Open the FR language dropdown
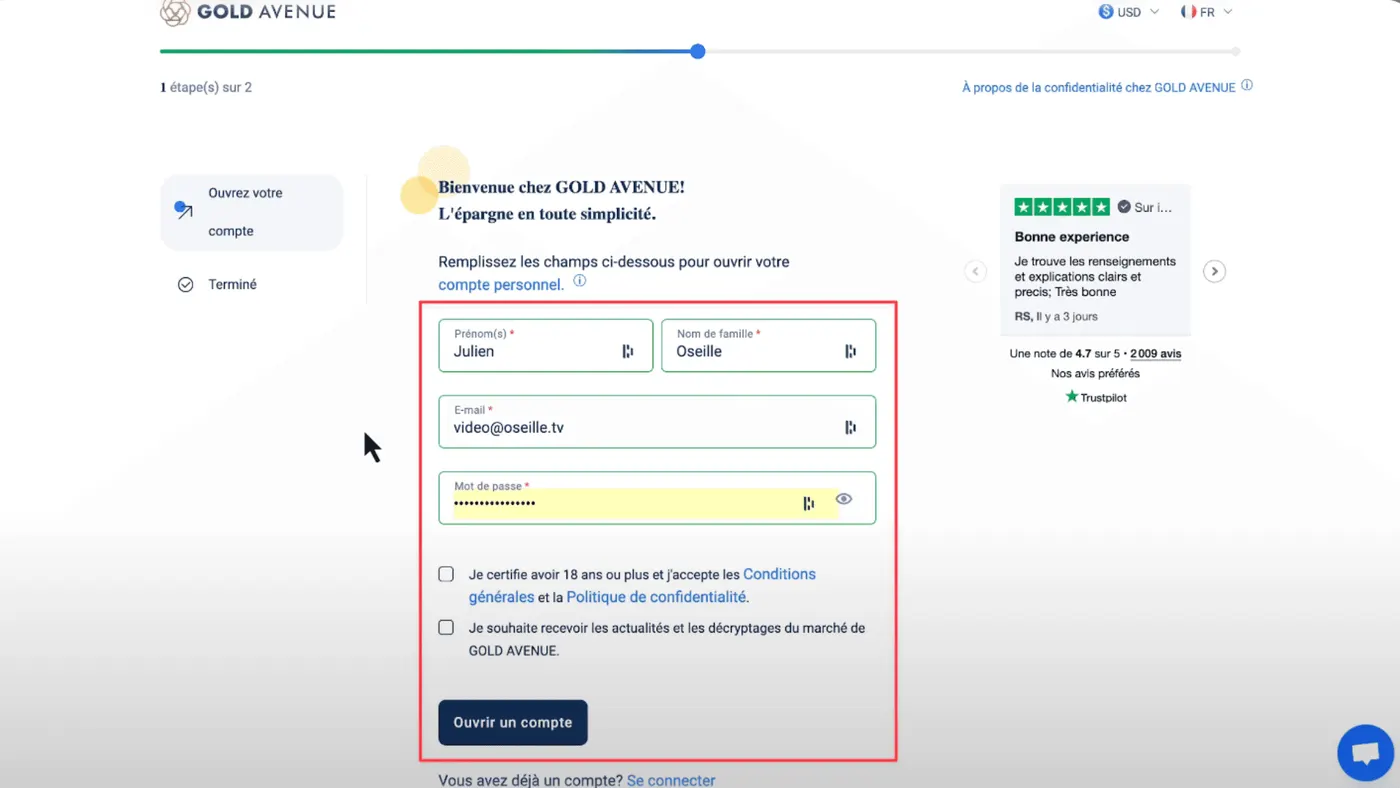The image size is (1400, 788). tap(1207, 12)
